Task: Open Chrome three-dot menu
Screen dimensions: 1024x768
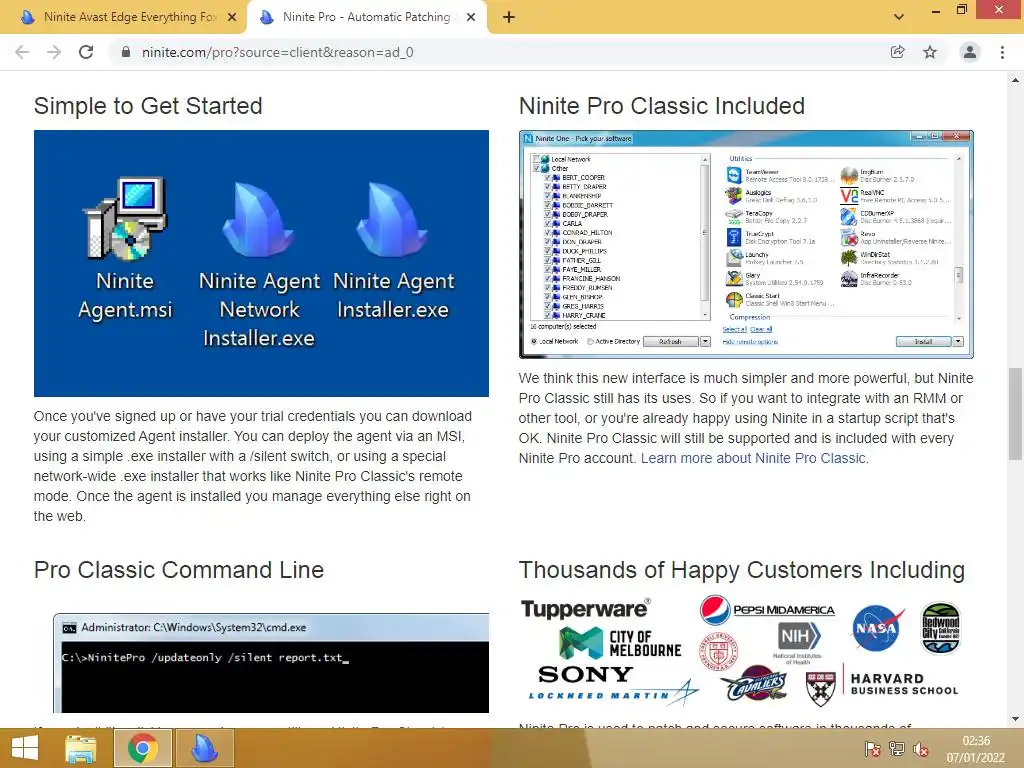Action: (x=1002, y=52)
